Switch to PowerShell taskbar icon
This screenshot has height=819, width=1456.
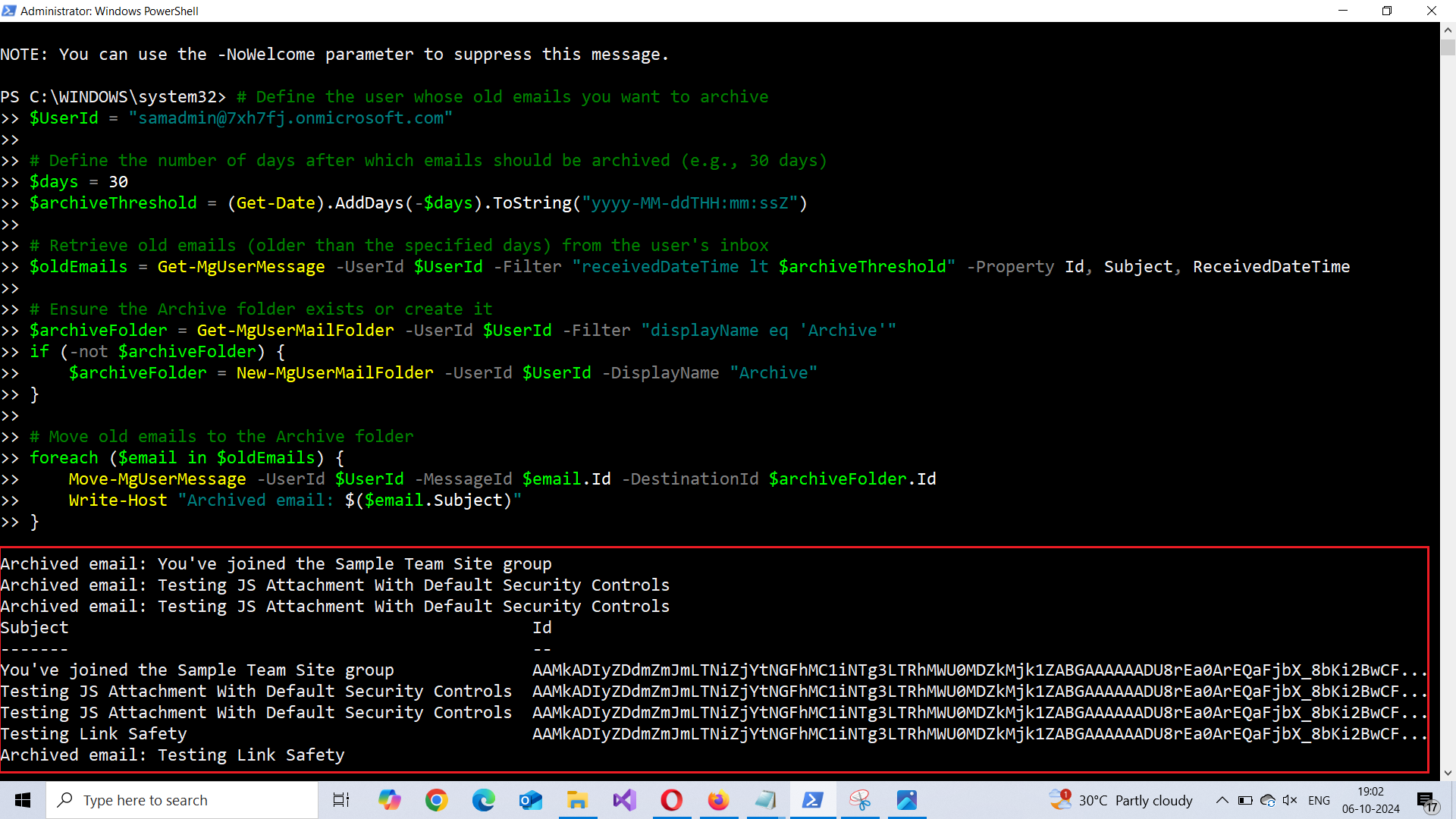813,800
